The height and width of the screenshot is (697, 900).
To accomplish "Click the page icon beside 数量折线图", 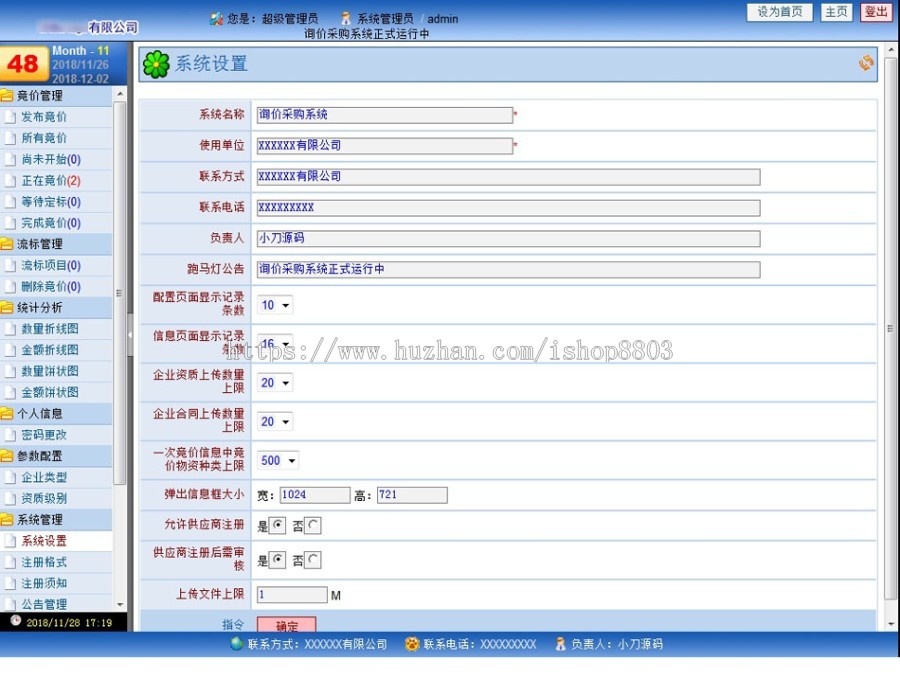I will click(10, 329).
